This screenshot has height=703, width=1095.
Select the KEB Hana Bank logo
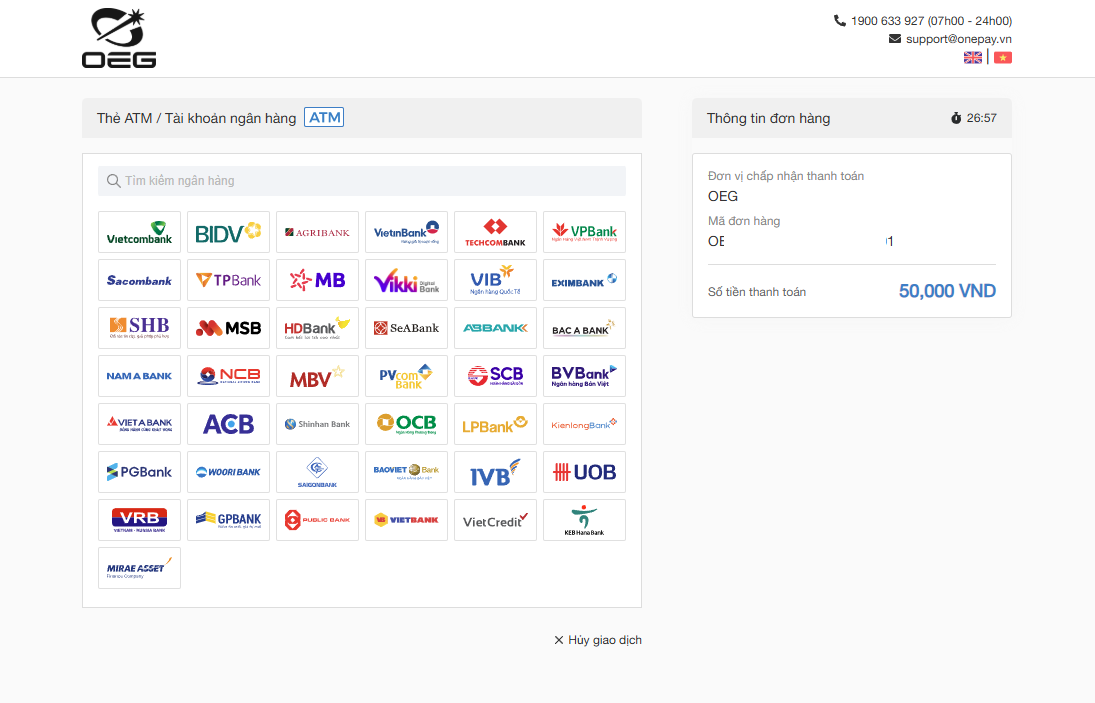[585, 520]
